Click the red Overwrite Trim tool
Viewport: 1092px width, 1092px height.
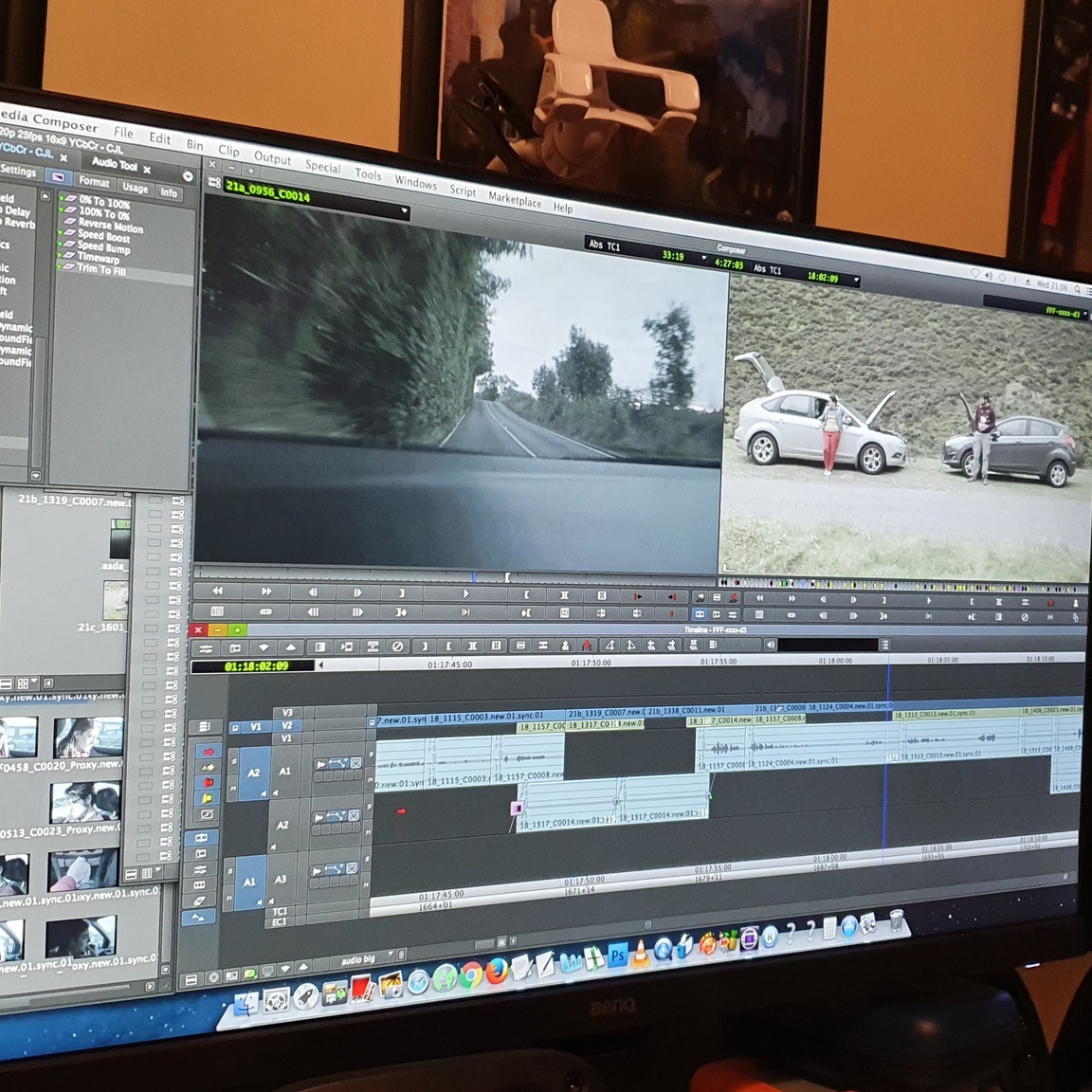pyautogui.click(x=206, y=783)
